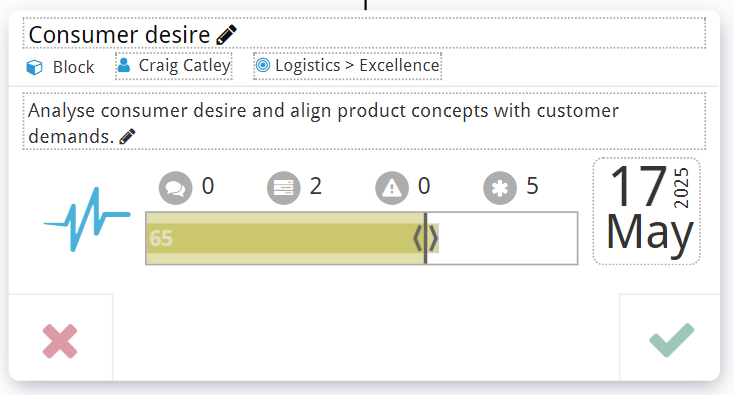The image size is (734, 395).
Task: Click the blue cube Block icon
Action: pos(34,67)
